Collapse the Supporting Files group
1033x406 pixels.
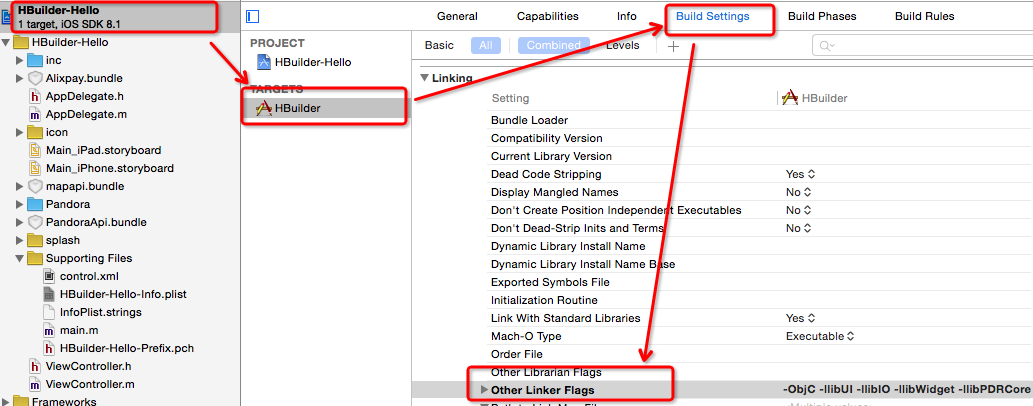pyautogui.click(x=20, y=258)
